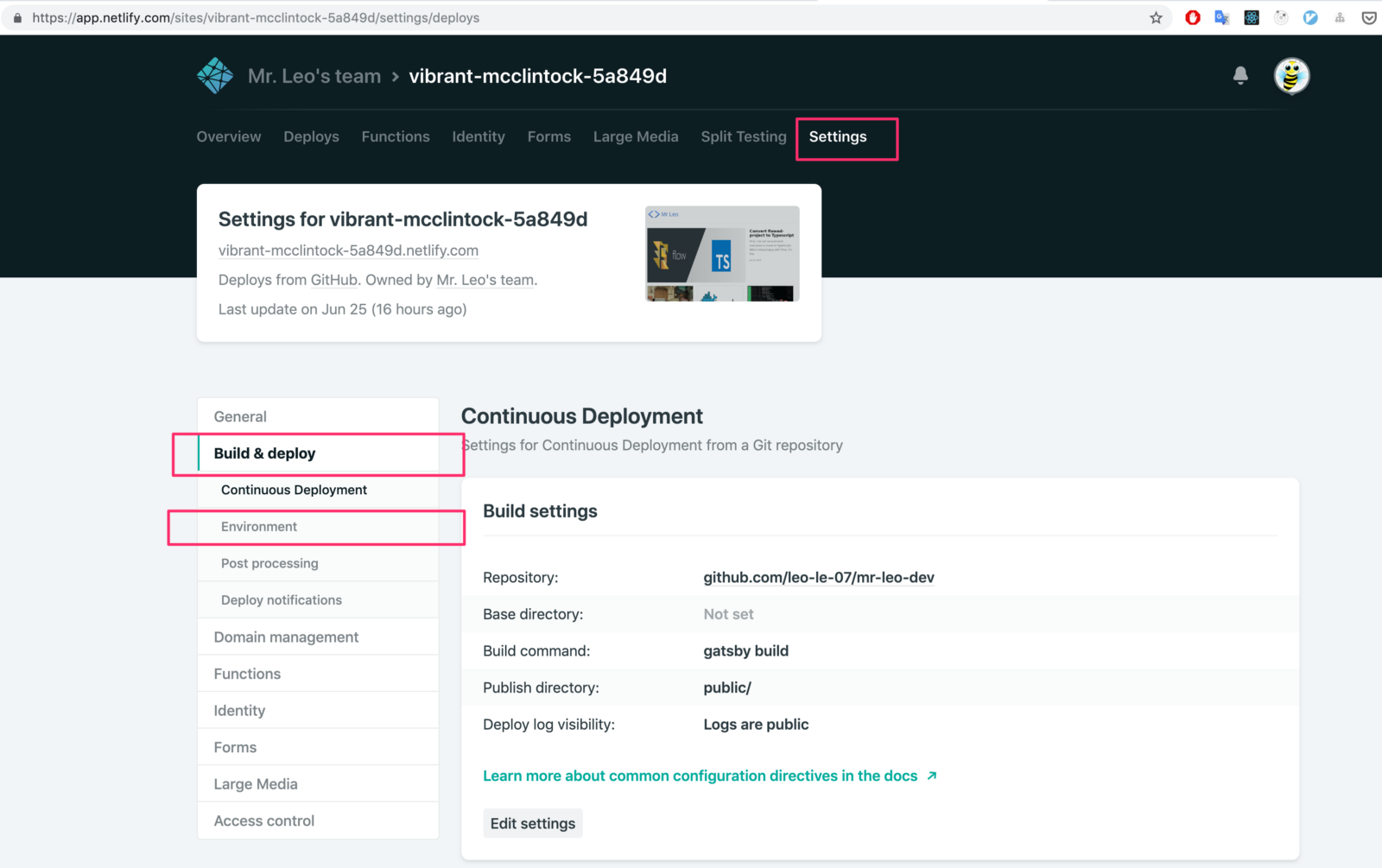Viewport: 1382px width, 868px height.
Task: Click the gray circular face extension icon
Action: (1281, 17)
